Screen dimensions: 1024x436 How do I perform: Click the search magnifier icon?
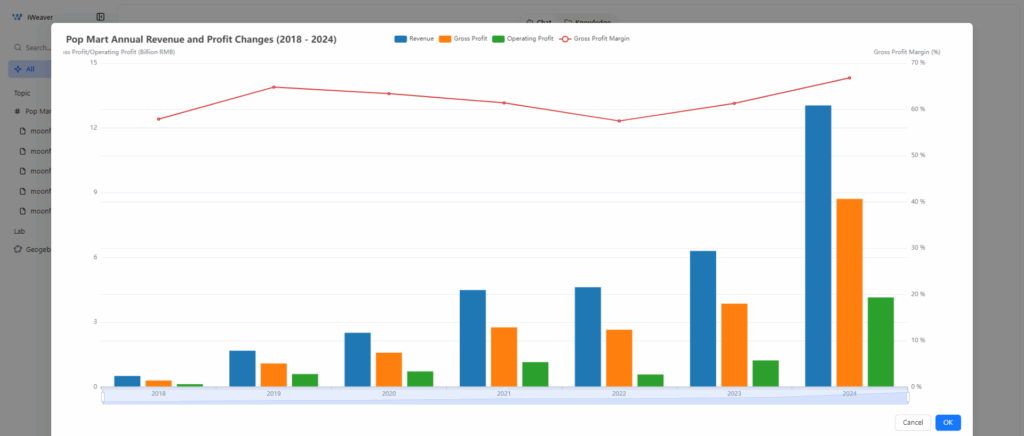click(x=18, y=47)
